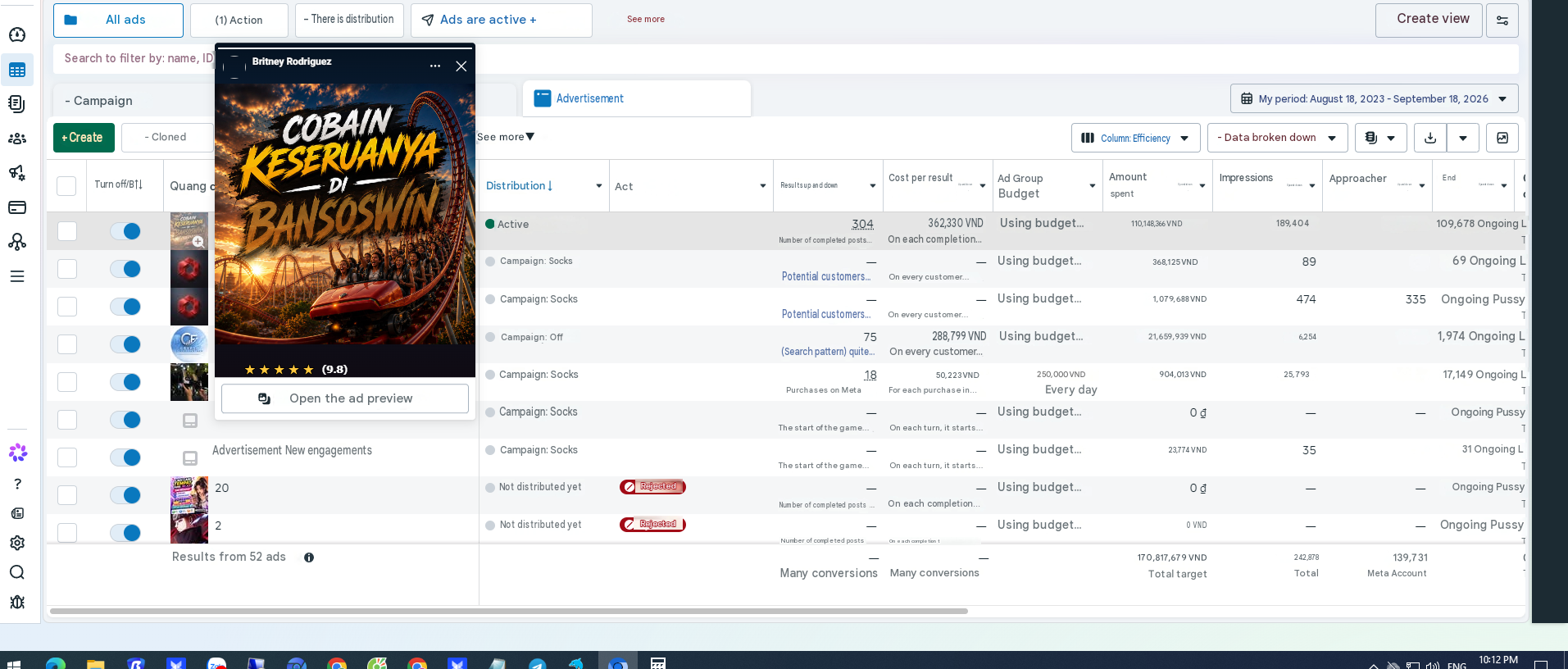Toggle the switch for ad named 20
This screenshot has width=1568, height=669.
pos(126,495)
